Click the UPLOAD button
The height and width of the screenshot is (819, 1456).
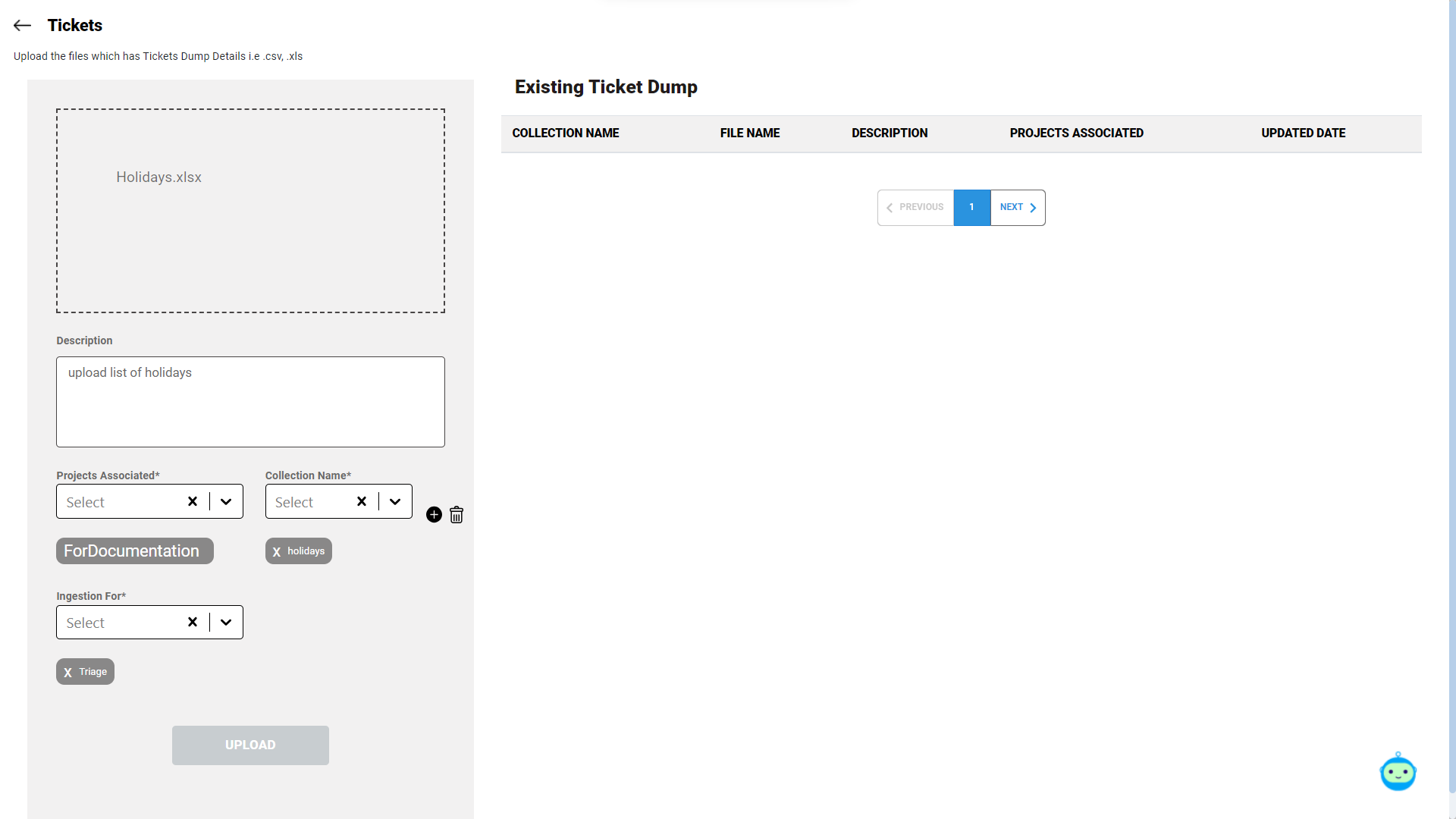[x=250, y=745]
